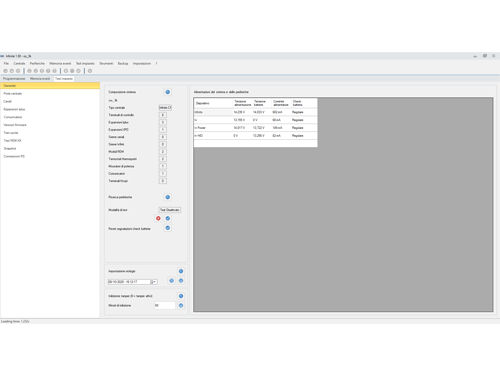Select Canali in the left list
The height and width of the screenshot is (375, 500).
click(50, 101)
